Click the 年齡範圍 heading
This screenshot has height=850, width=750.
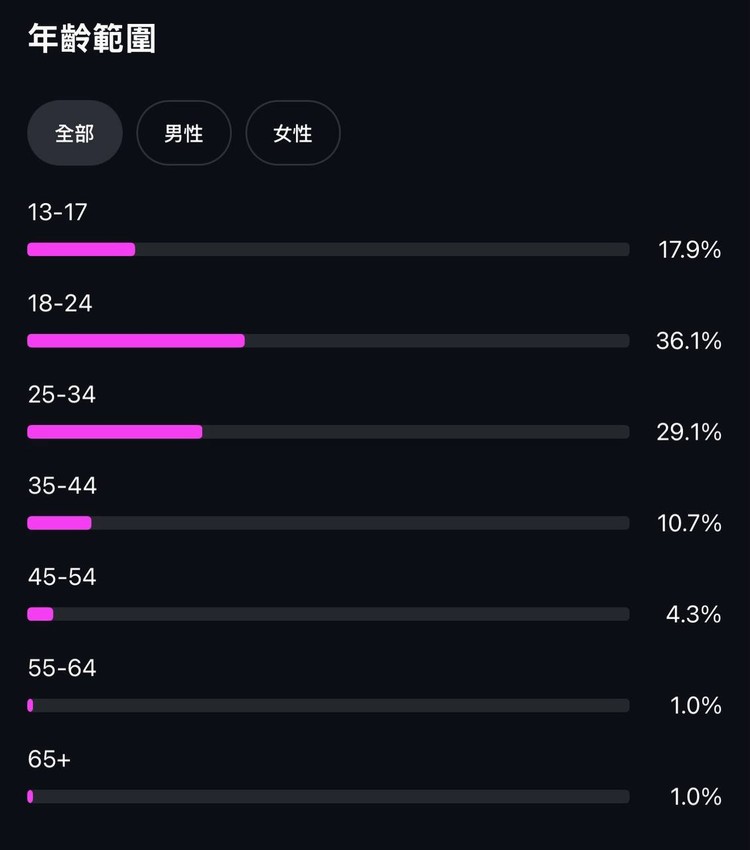(x=91, y=39)
